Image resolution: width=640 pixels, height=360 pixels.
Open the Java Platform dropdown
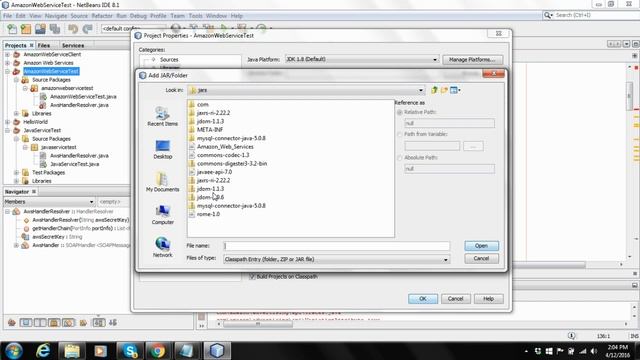point(435,59)
